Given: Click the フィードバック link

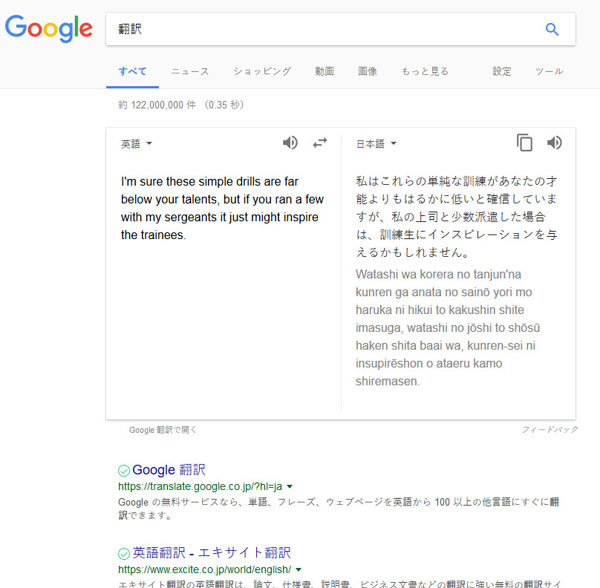Looking at the screenshot, I should 549,430.
